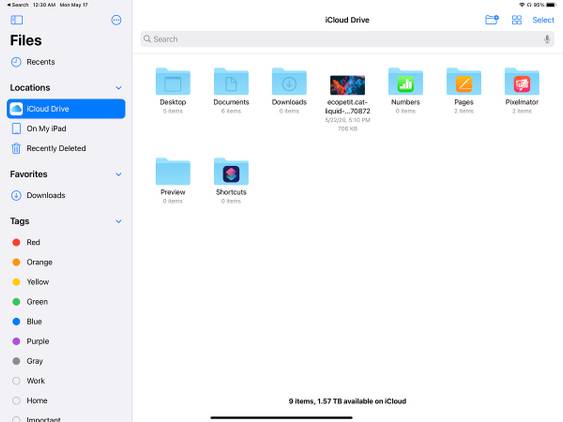Image resolution: width=563 pixels, height=422 pixels.
Task: Tap the Wi-Fi icon in status bar
Action: click(522, 5)
